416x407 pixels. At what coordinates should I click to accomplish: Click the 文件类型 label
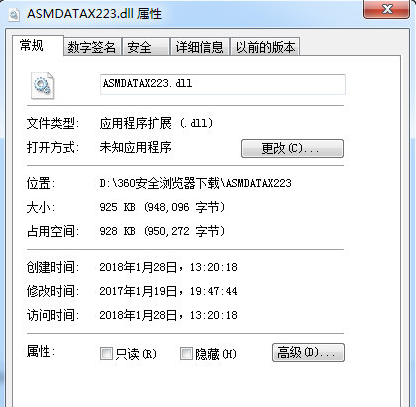coord(53,123)
